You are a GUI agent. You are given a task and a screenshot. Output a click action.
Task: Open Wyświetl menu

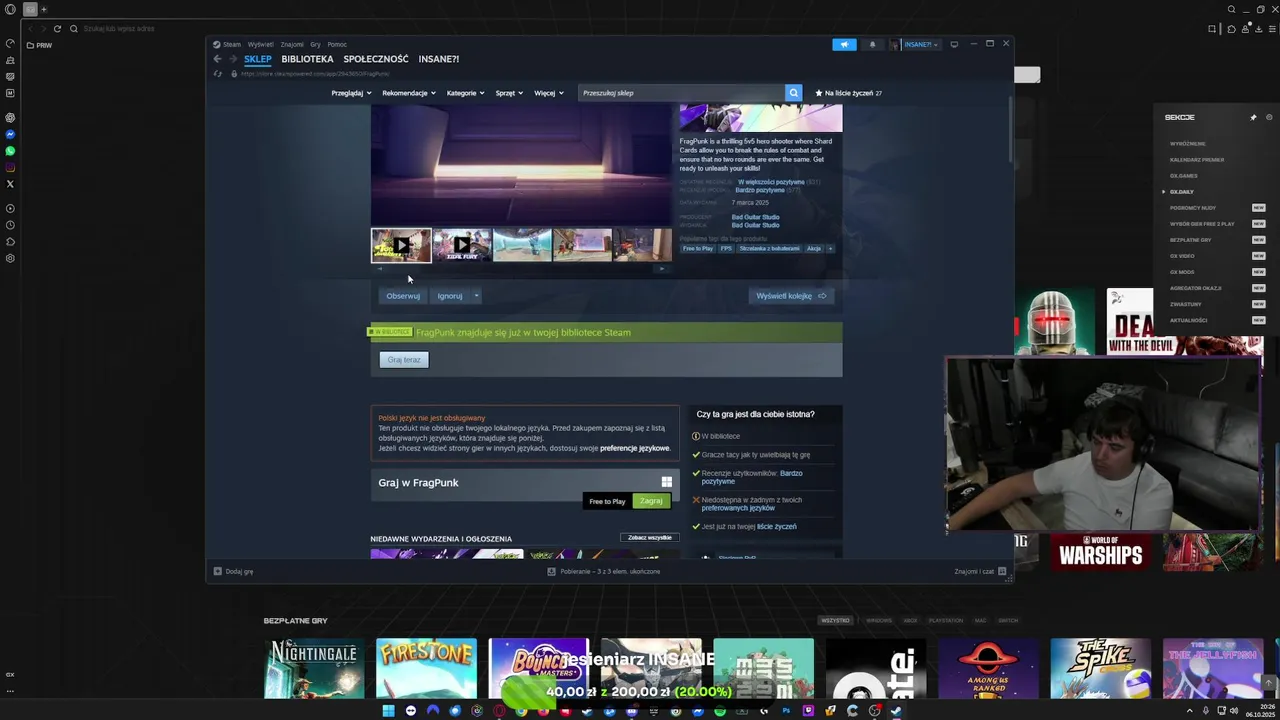pos(260,44)
